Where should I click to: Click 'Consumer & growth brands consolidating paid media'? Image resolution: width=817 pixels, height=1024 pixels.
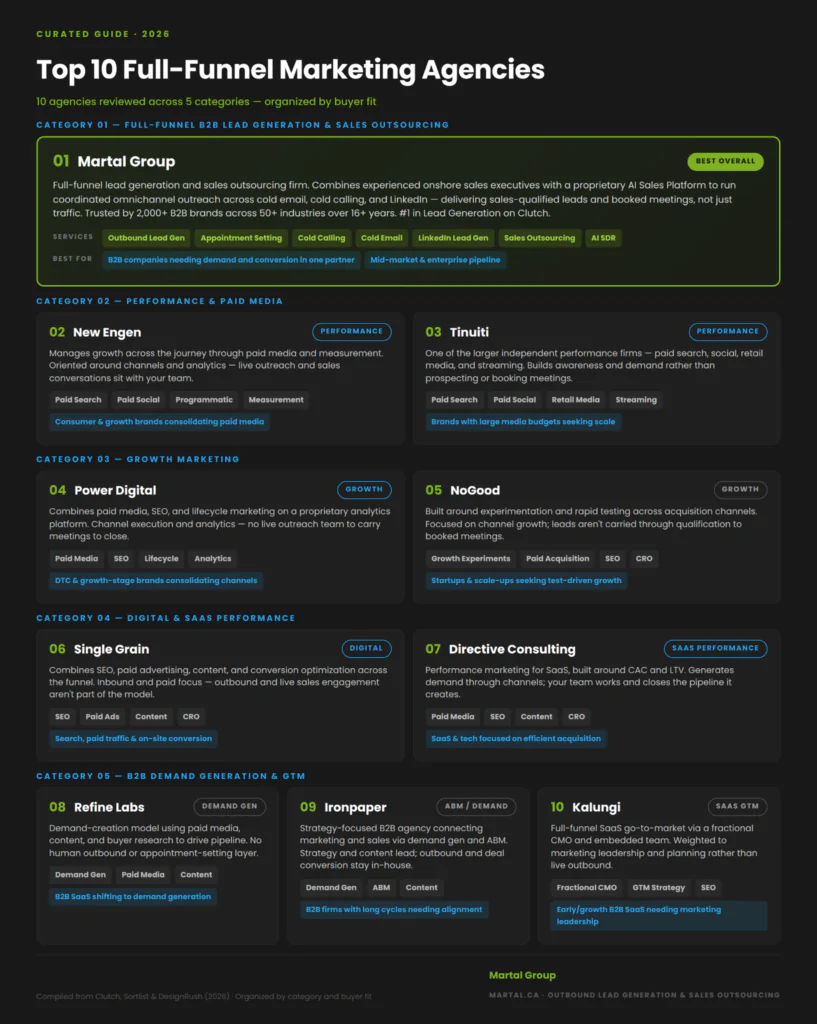[x=159, y=422]
